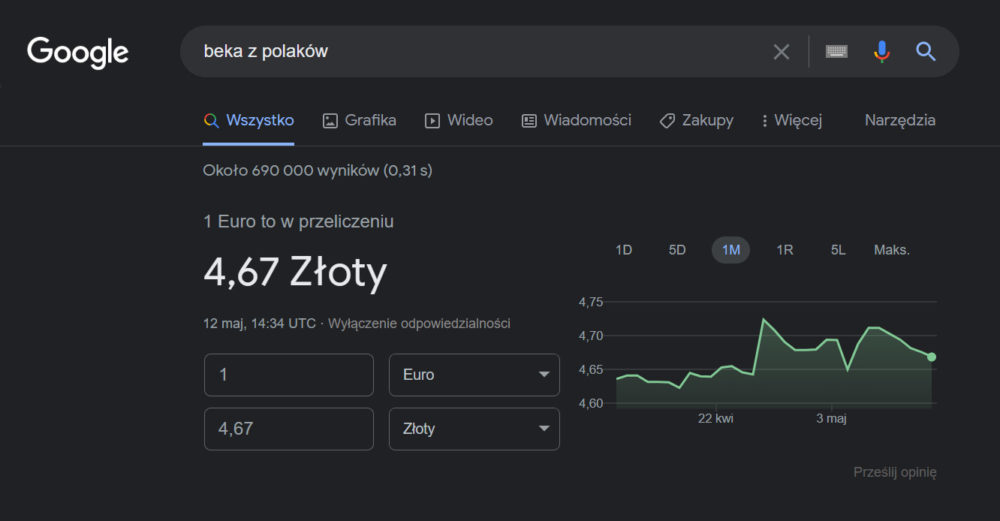Select the 1M chart range

tap(731, 250)
